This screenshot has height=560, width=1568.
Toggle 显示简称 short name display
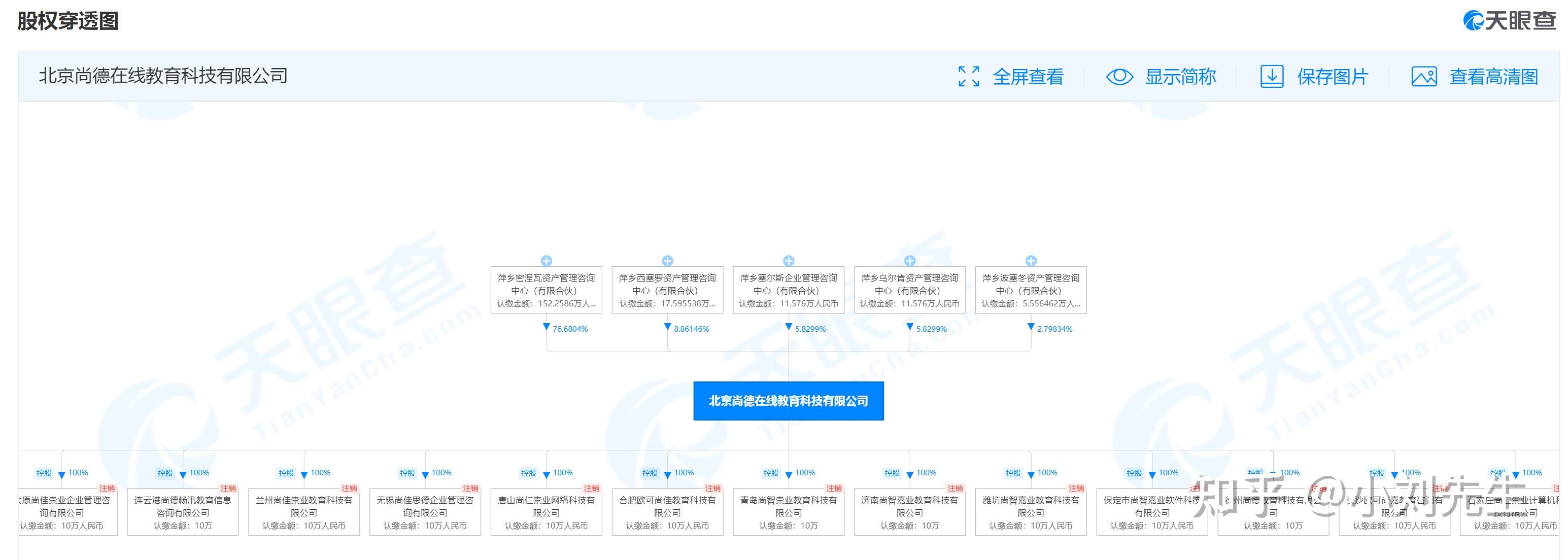pyautogui.click(x=1180, y=77)
